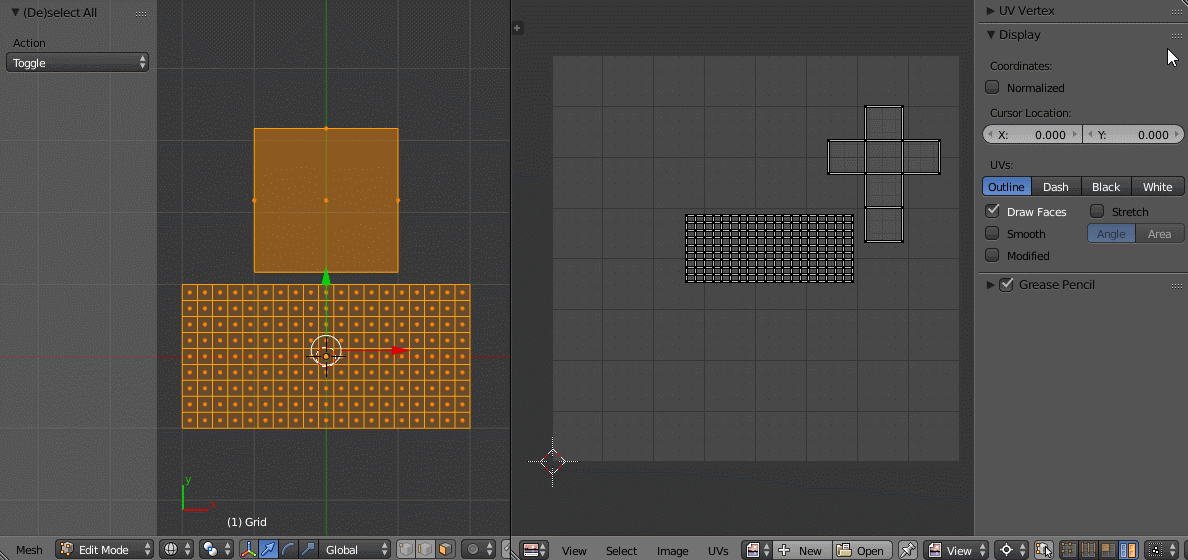Select the scale manipulator icon

[x=308, y=550]
